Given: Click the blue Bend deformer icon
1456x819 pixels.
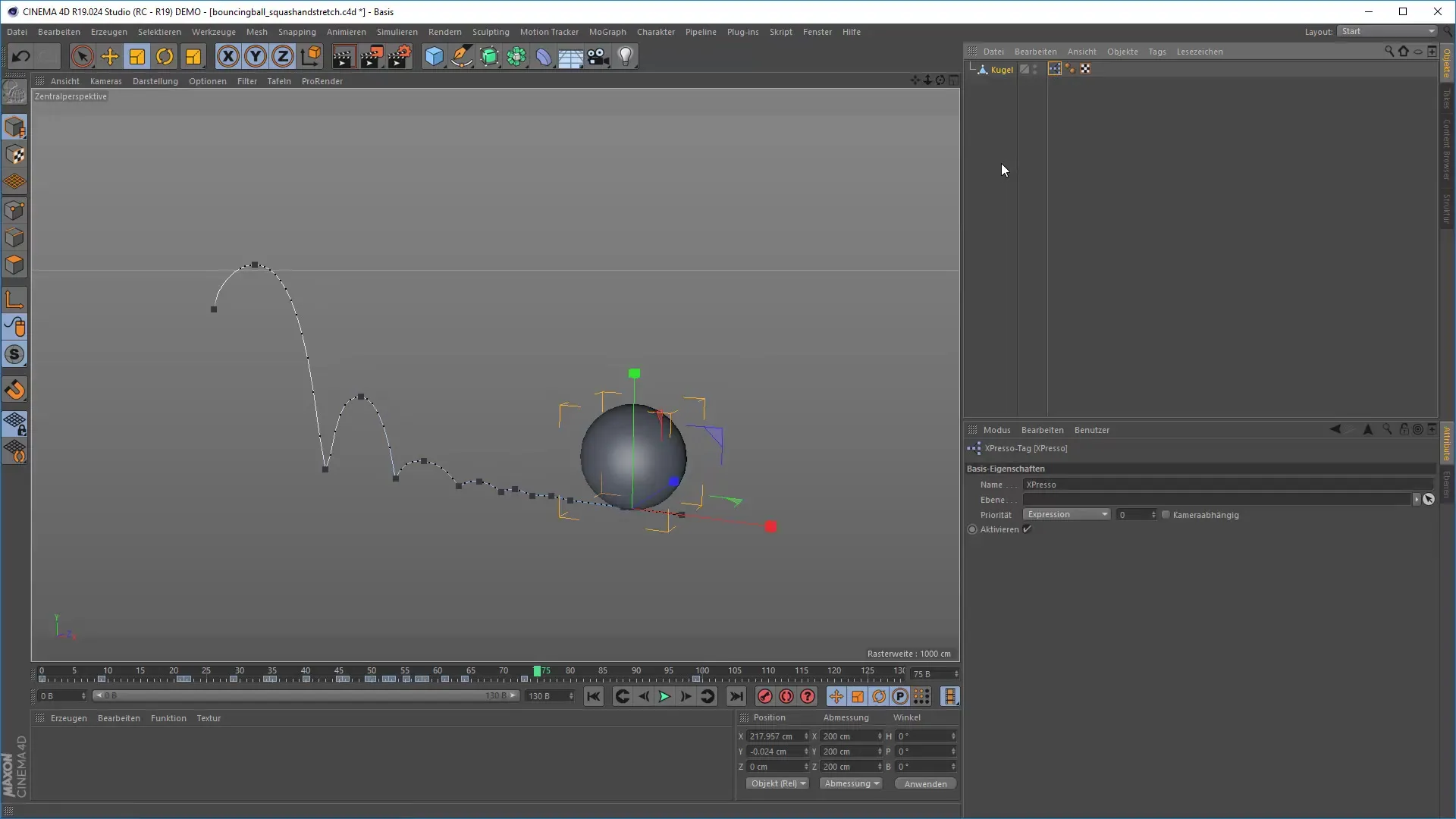Looking at the screenshot, I should click(544, 56).
